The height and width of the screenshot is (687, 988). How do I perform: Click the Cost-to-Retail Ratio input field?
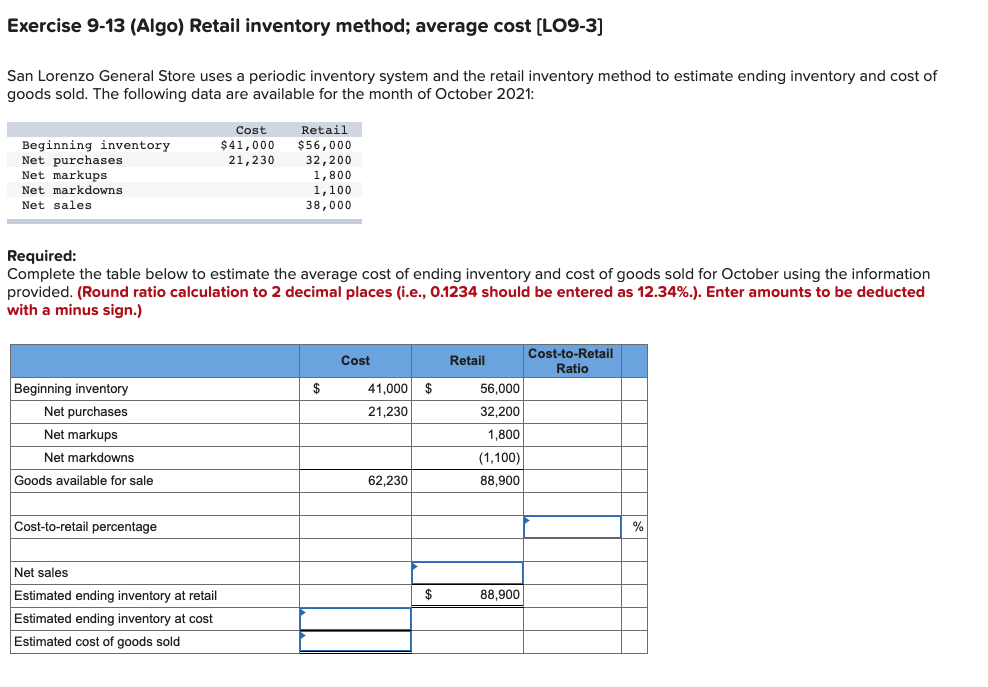click(571, 526)
